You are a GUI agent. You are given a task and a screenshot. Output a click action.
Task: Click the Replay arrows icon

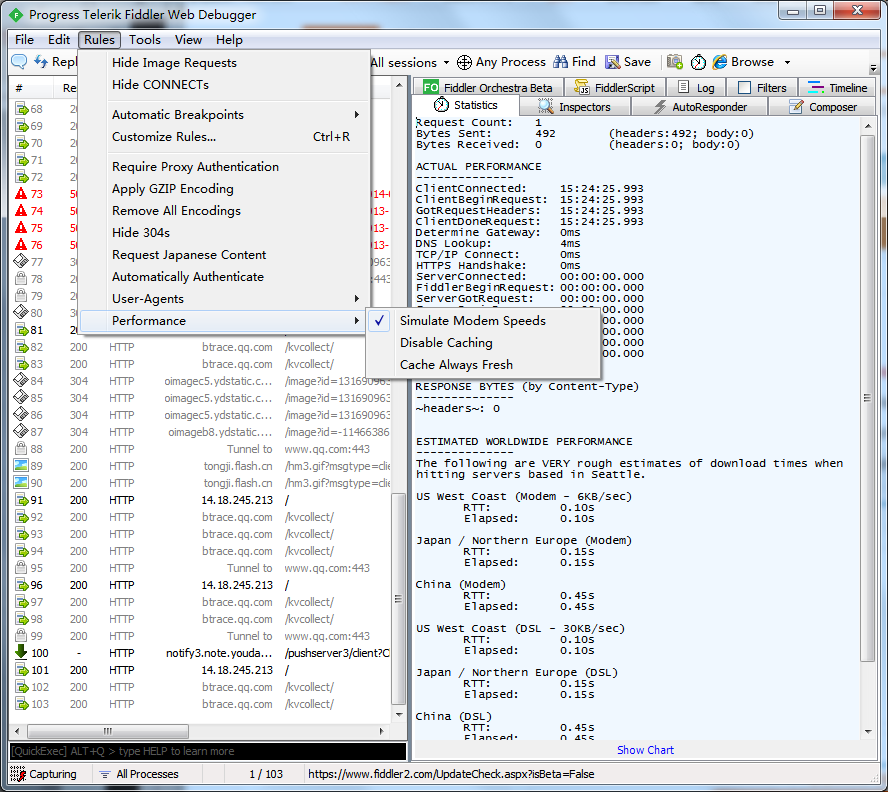[x=41, y=62]
